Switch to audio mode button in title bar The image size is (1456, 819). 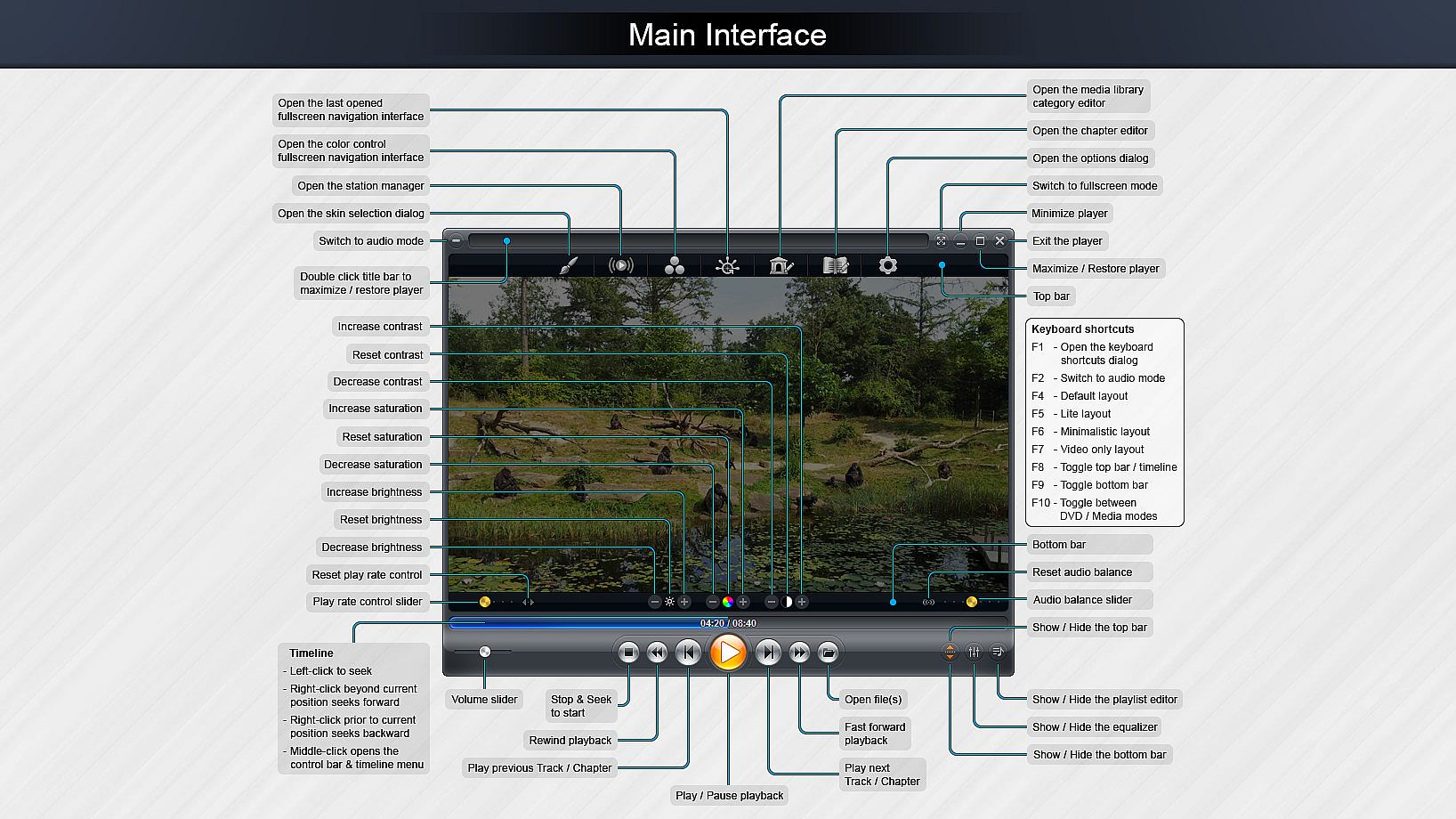(456, 240)
